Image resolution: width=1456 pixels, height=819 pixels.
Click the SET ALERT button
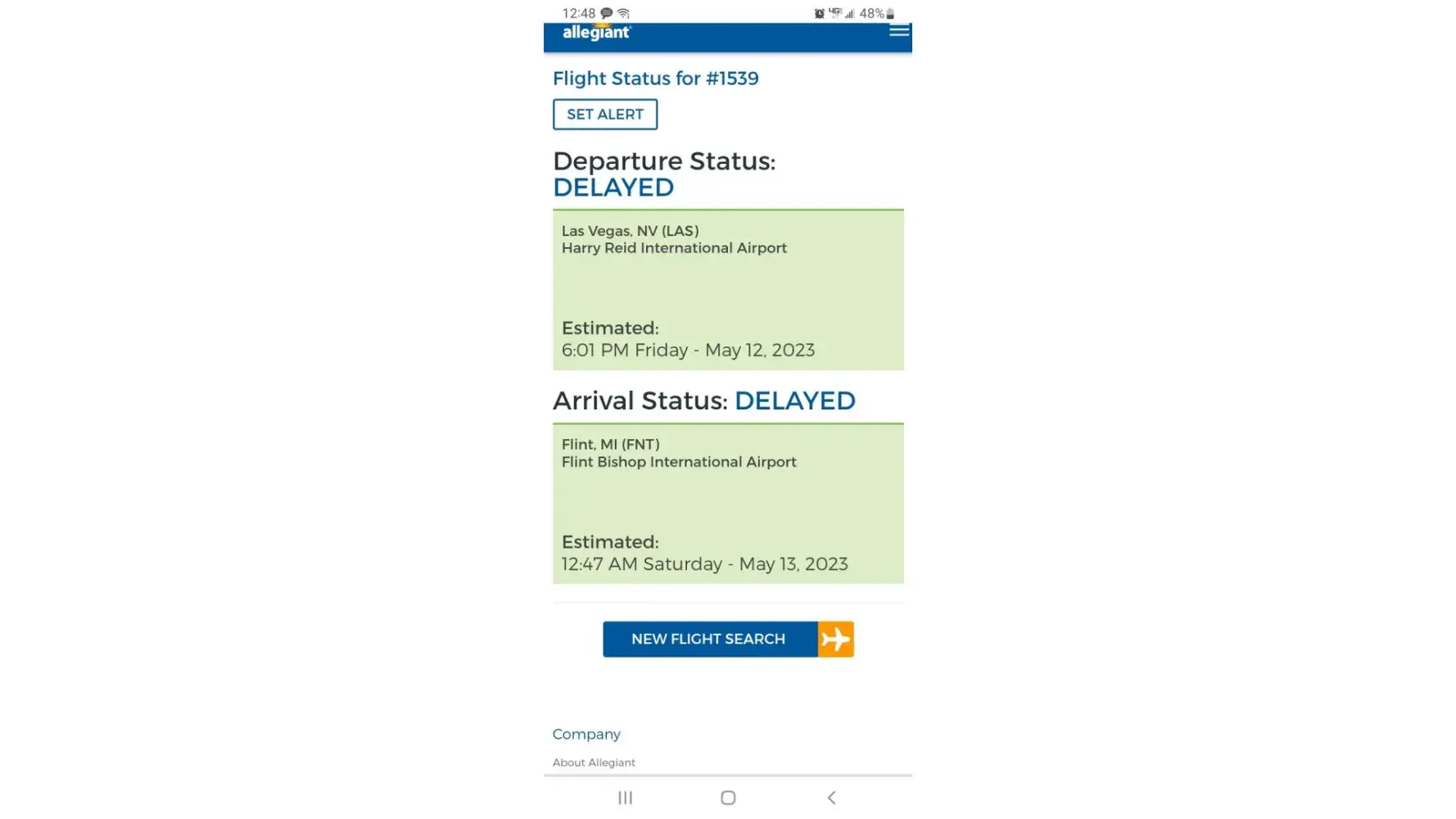tap(605, 115)
